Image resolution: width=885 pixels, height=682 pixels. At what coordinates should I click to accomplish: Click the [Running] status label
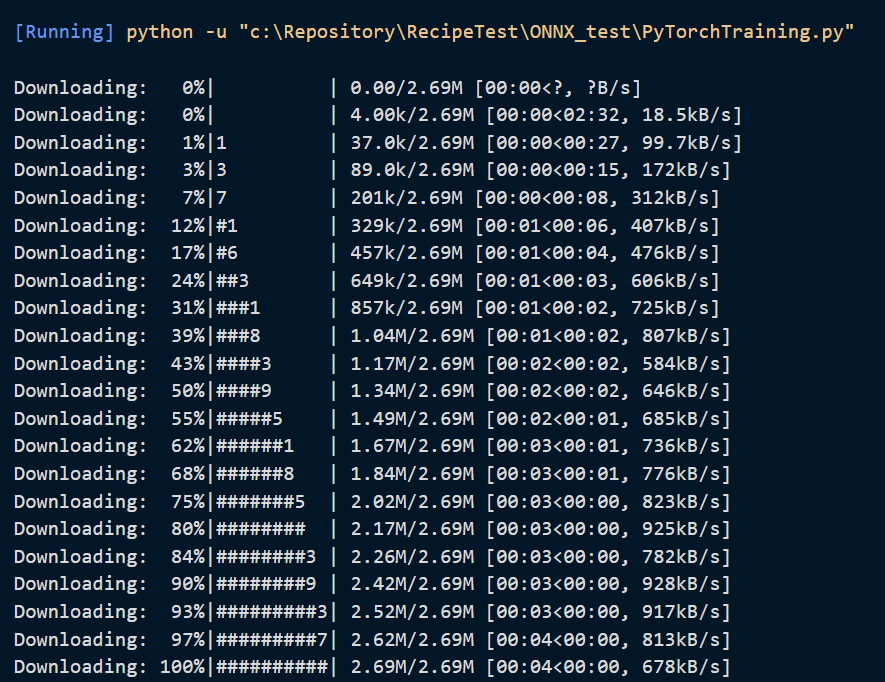64,32
